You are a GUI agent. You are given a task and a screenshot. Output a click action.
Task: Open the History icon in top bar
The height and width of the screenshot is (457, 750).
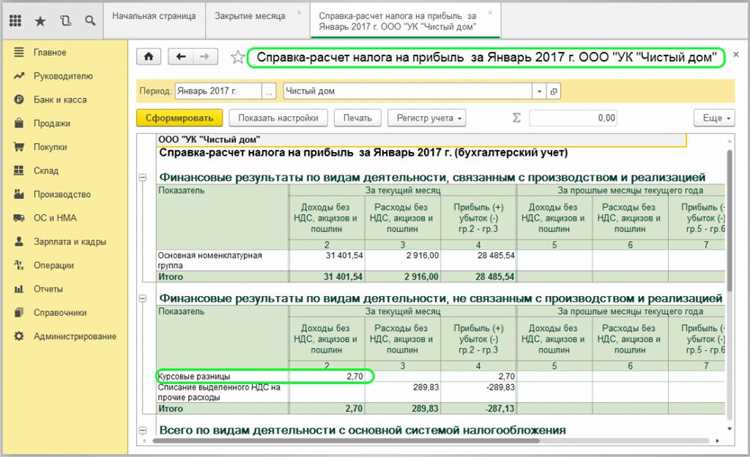coord(65,21)
